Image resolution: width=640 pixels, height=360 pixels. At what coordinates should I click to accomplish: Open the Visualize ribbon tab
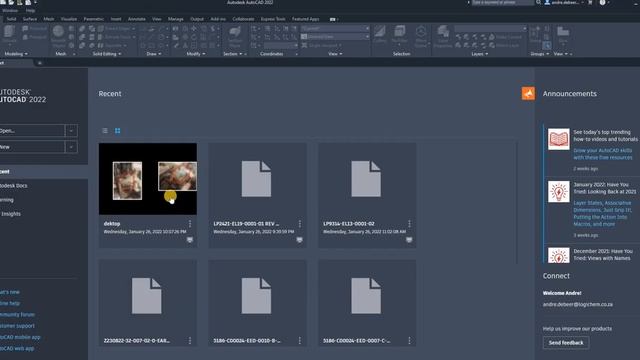(x=69, y=19)
